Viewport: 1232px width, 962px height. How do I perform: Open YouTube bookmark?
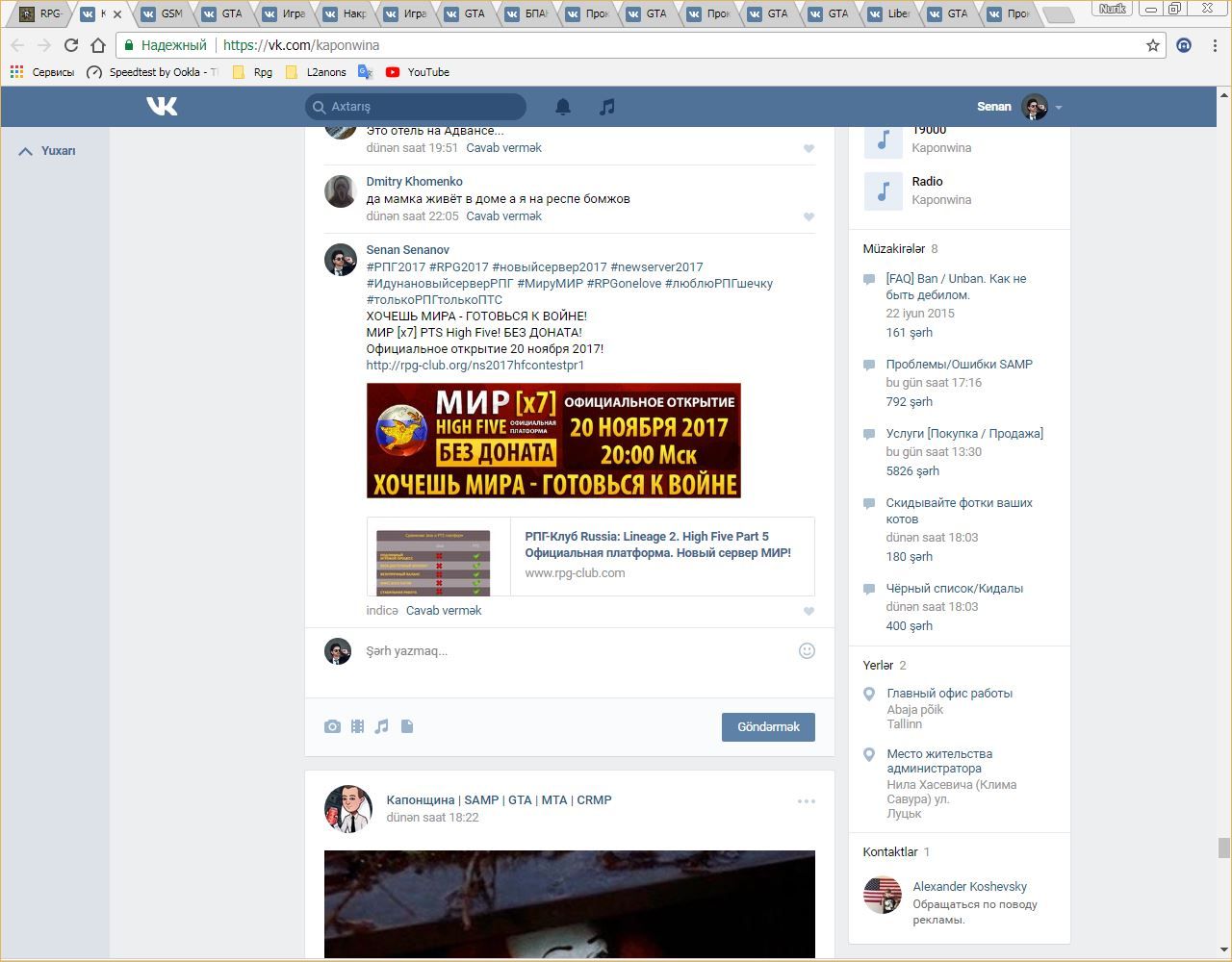pos(418,72)
